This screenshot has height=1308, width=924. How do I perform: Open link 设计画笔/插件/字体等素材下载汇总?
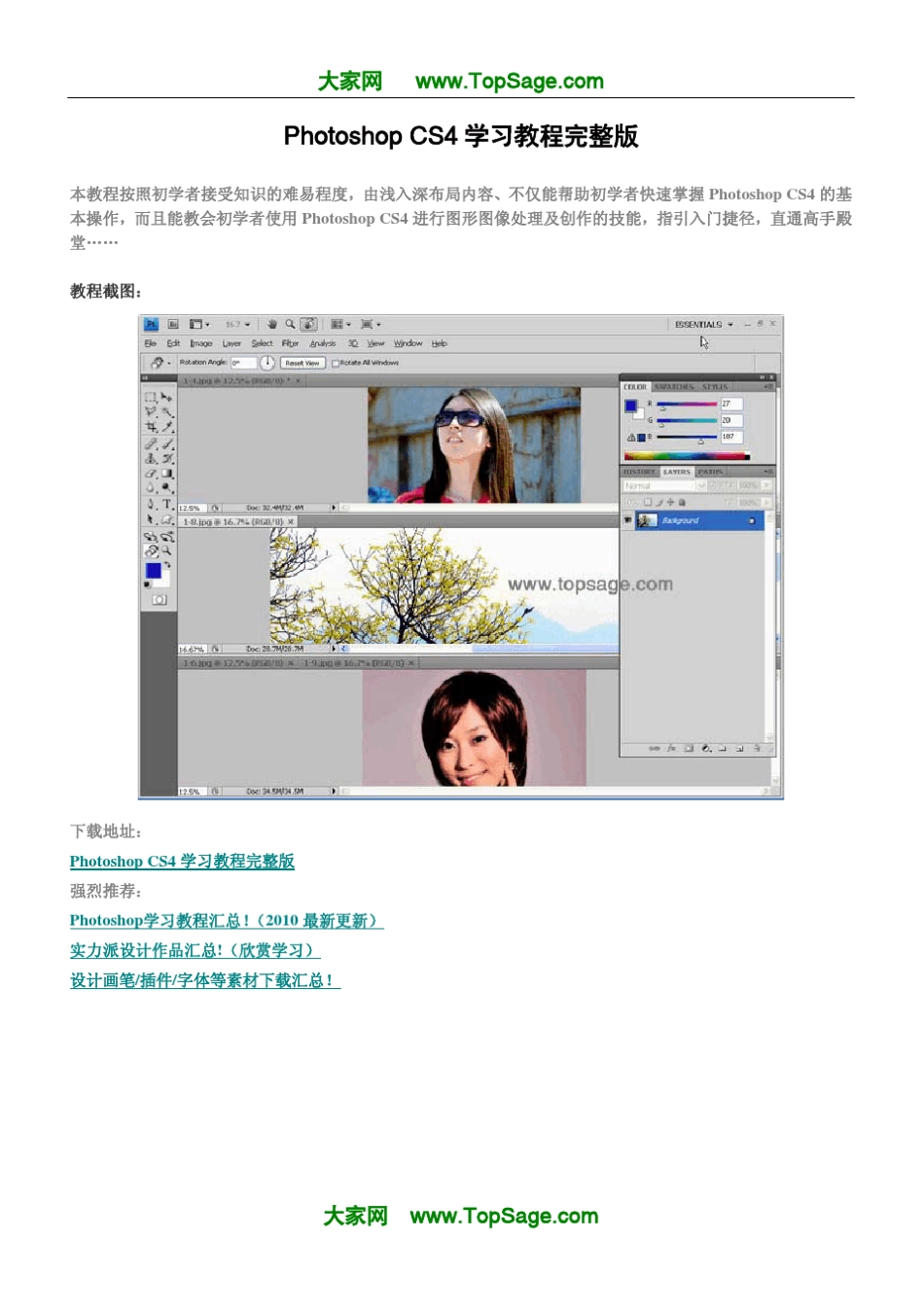[205, 981]
